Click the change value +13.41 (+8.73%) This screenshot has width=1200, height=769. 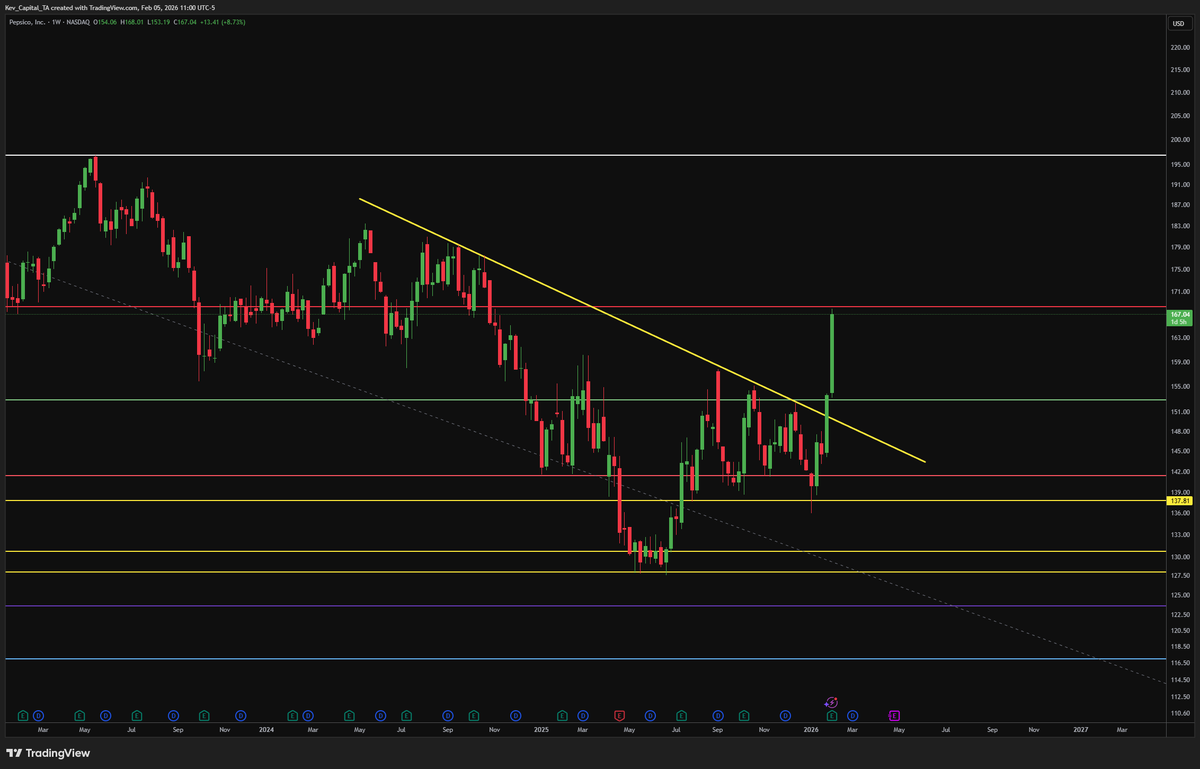223,22
